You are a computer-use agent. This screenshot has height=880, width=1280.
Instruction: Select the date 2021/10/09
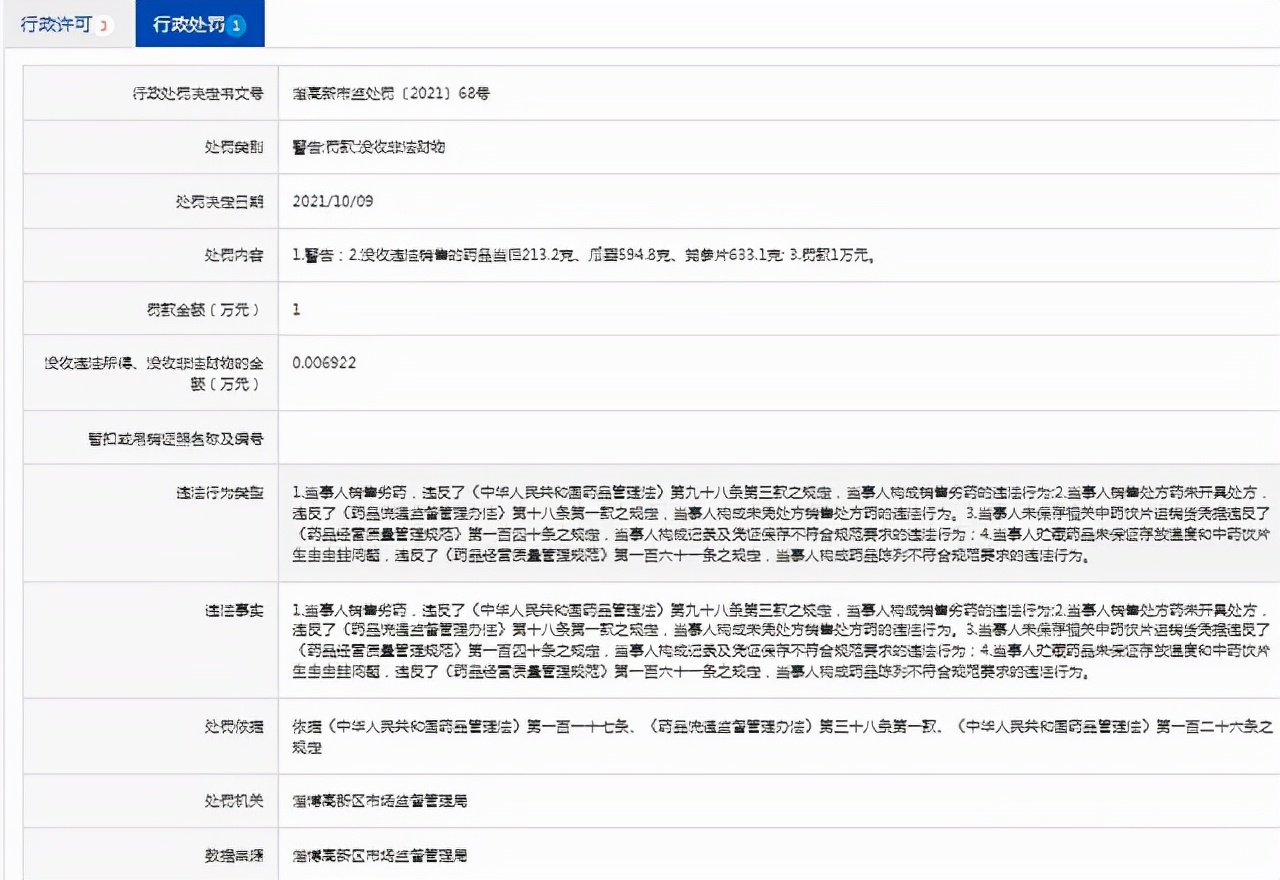coord(333,201)
